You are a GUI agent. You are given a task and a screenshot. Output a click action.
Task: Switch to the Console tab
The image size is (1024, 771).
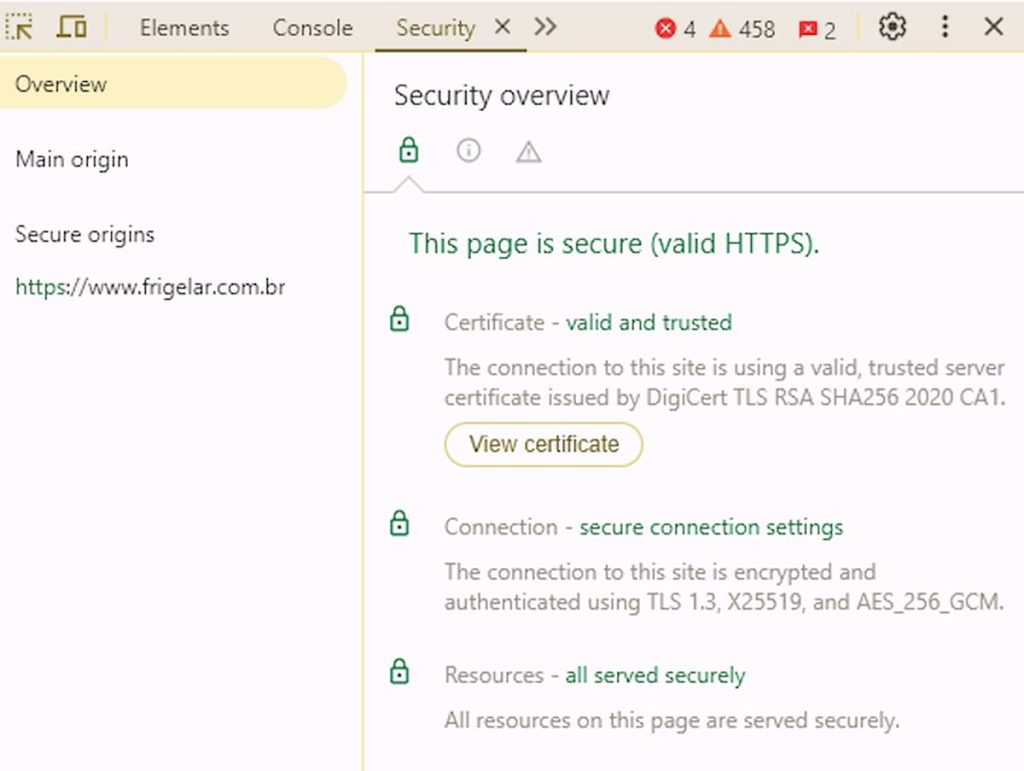[312, 28]
